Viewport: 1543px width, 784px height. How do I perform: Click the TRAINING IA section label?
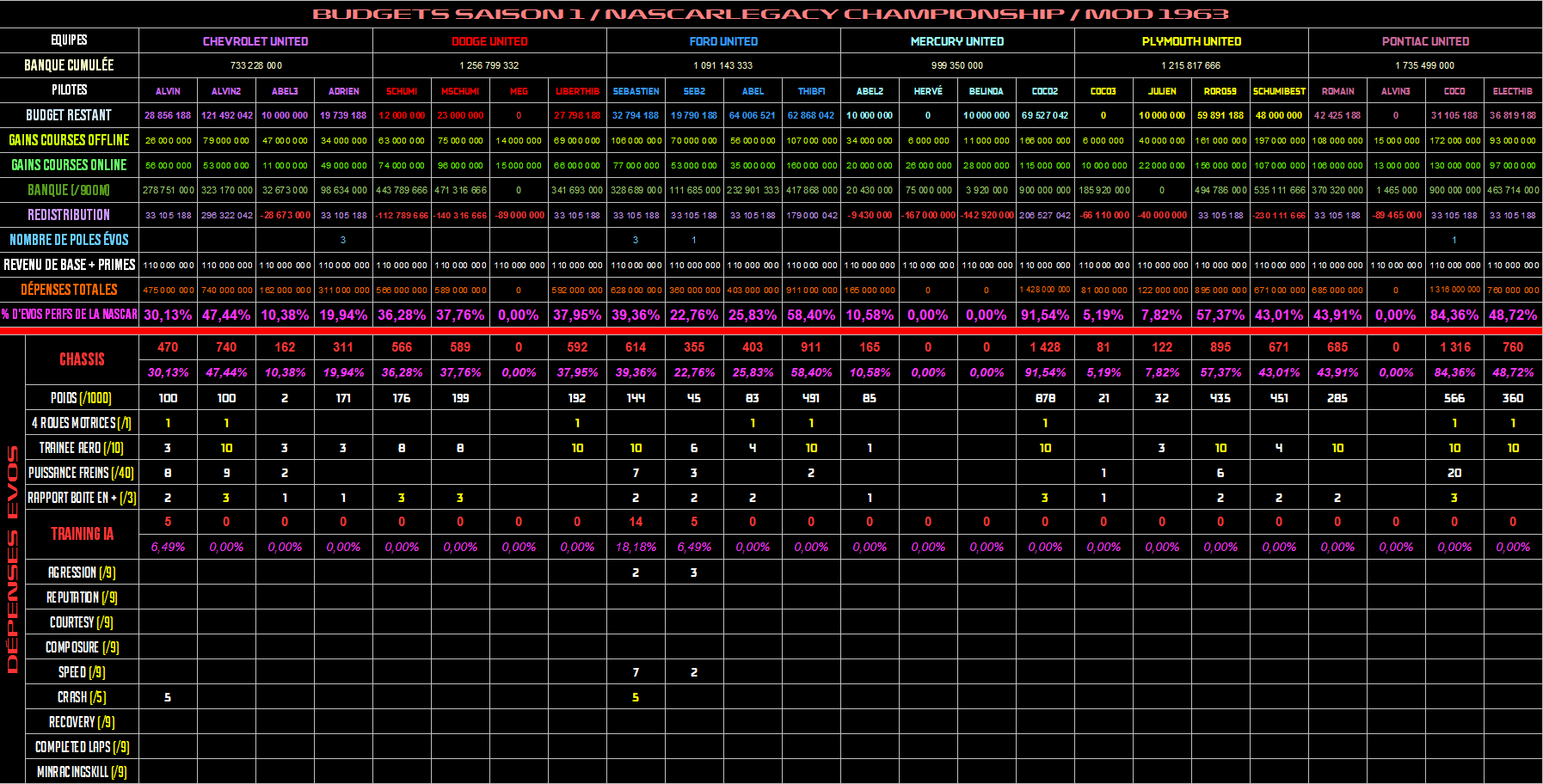coord(82,534)
